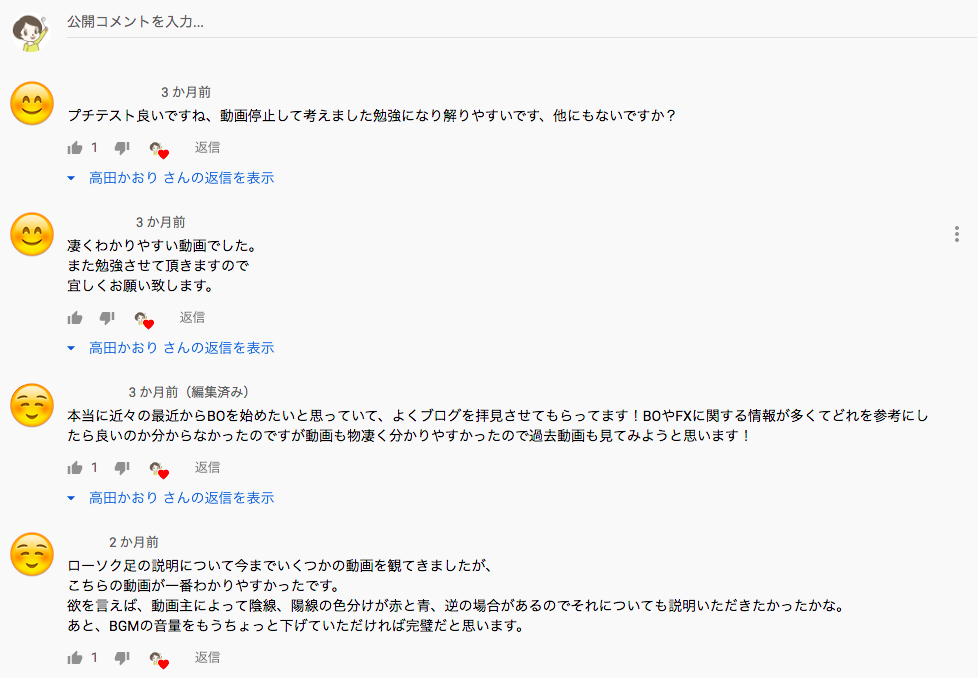
Task: Click the creator heart on the third comment
Action: [160, 469]
